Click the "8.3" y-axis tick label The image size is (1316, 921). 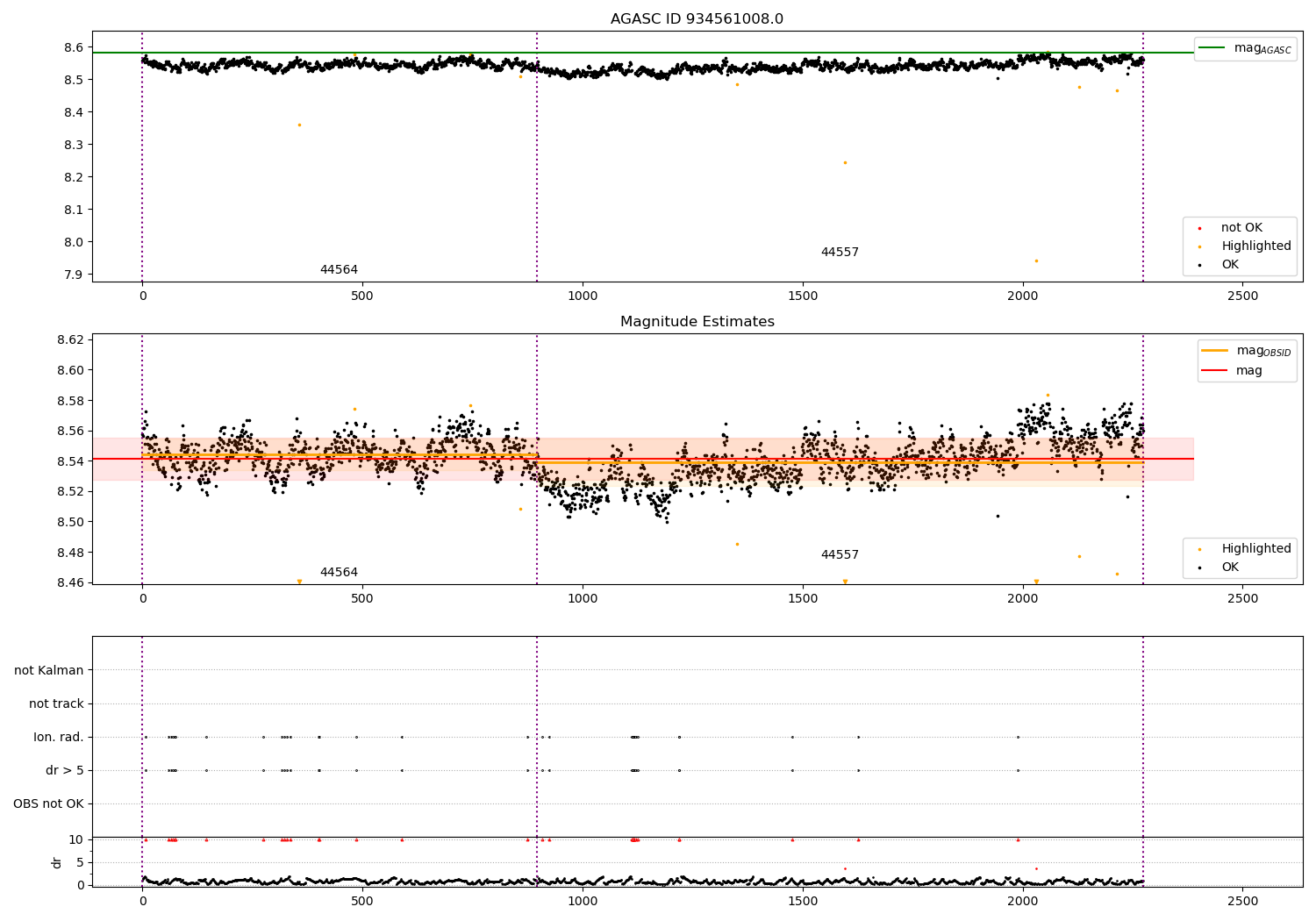[75, 145]
